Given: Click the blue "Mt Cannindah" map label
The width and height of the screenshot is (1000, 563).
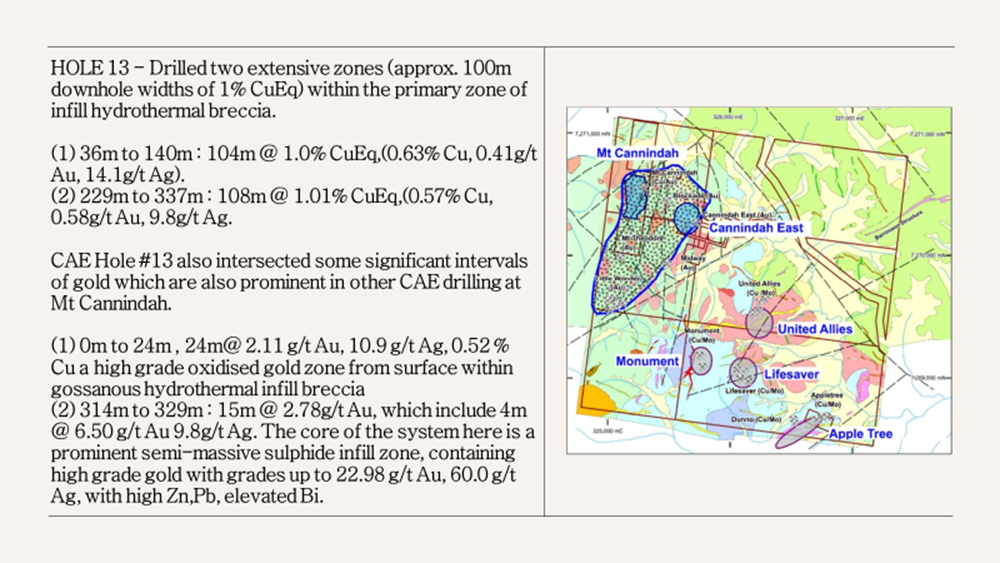Looking at the screenshot, I should 637,153.
